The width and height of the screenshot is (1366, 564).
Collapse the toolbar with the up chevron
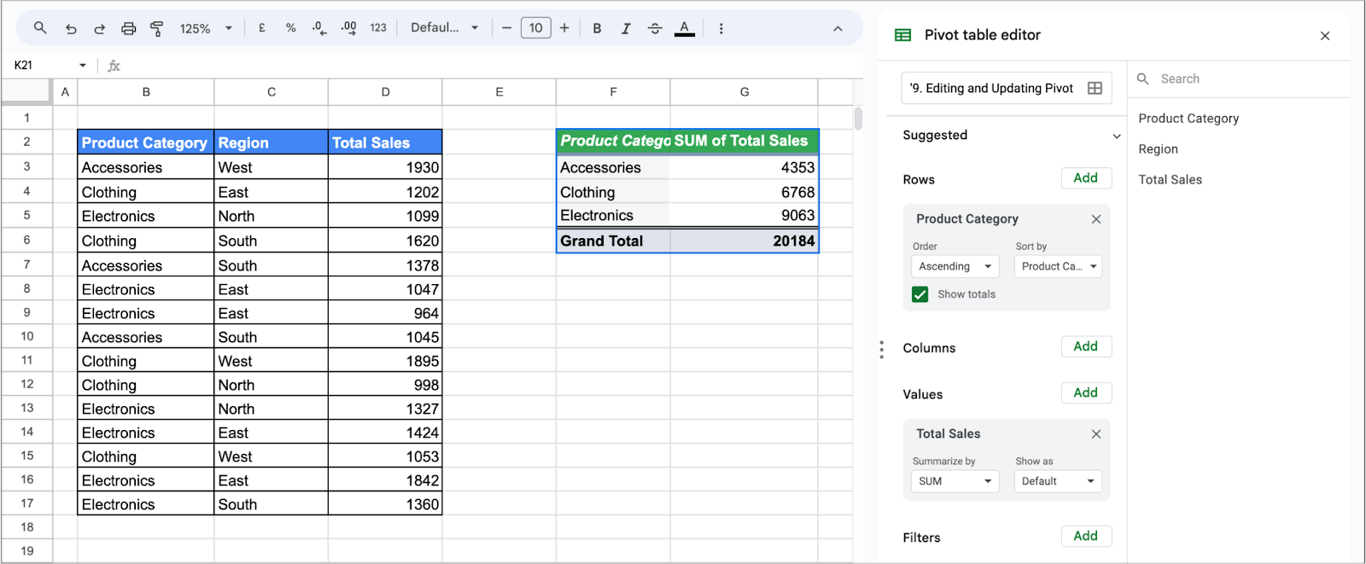838,28
